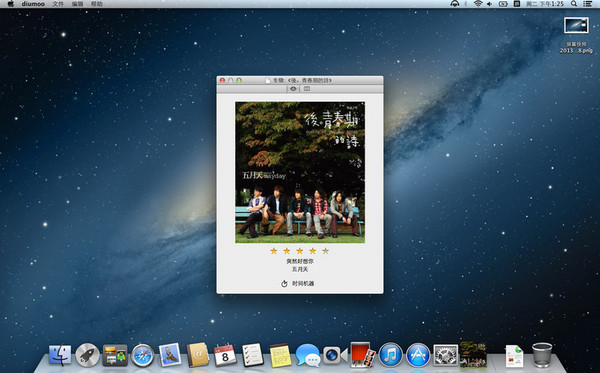Open Mission Control in the Dock

[115, 355]
